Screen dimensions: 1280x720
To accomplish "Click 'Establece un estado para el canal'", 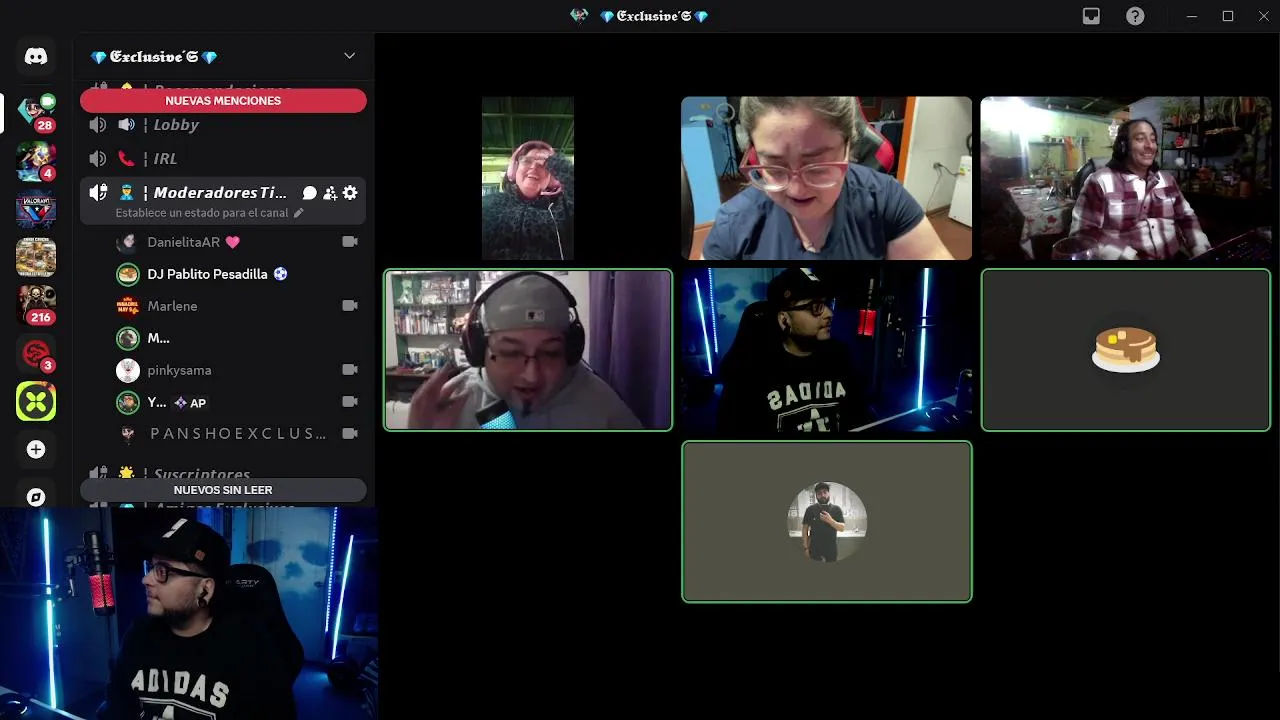I will pos(202,213).
